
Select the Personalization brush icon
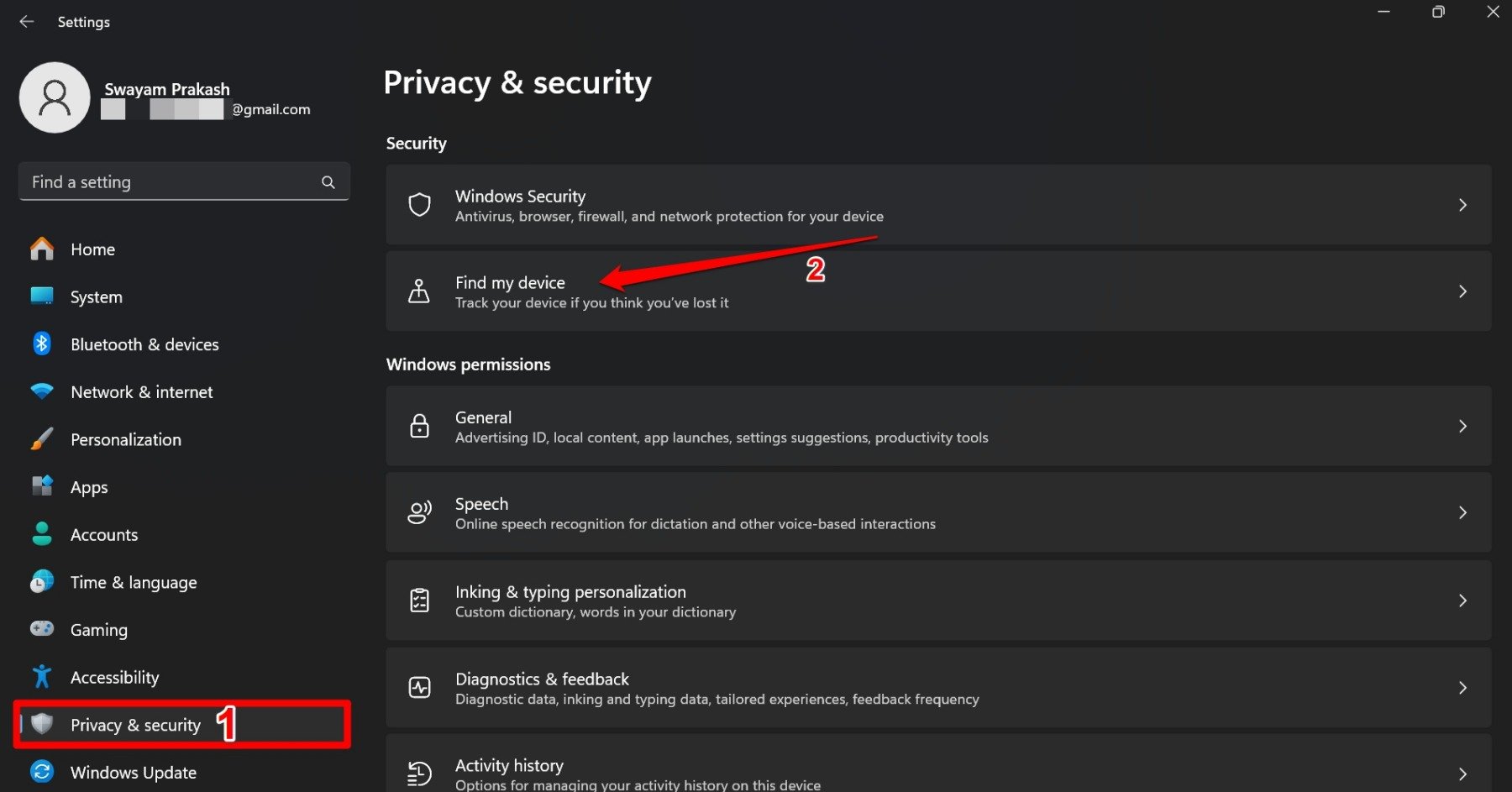41,438
